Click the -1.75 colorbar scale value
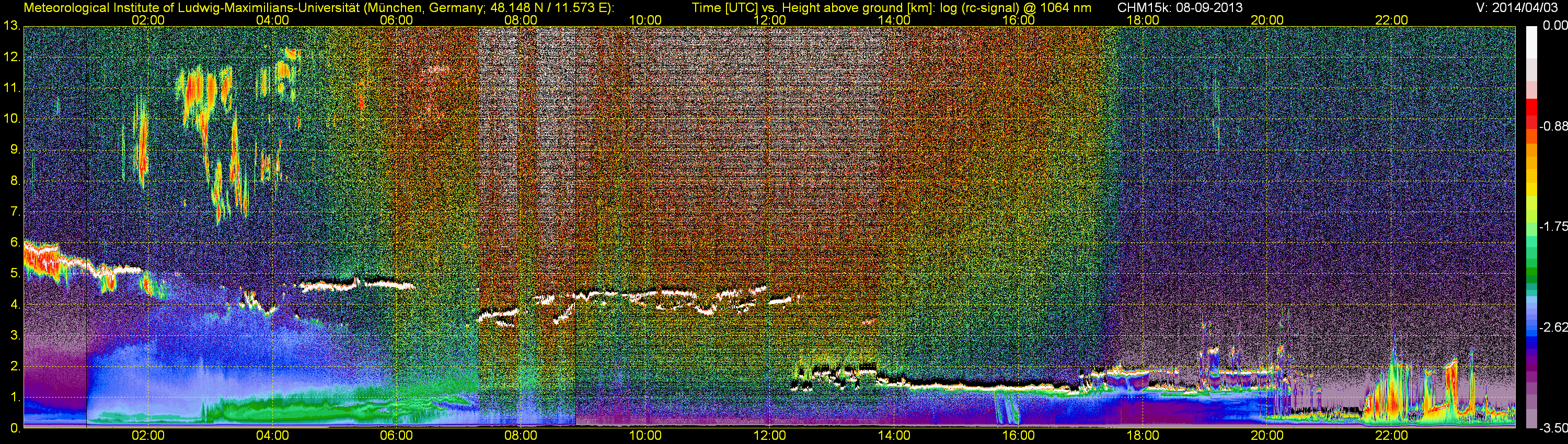 click(x=1553, y=227)
